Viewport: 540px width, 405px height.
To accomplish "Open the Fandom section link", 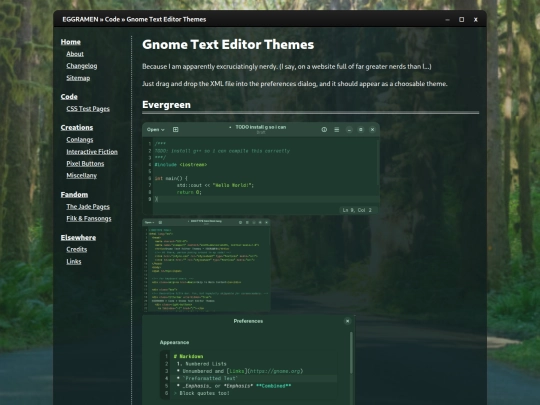I will (74, 195).
